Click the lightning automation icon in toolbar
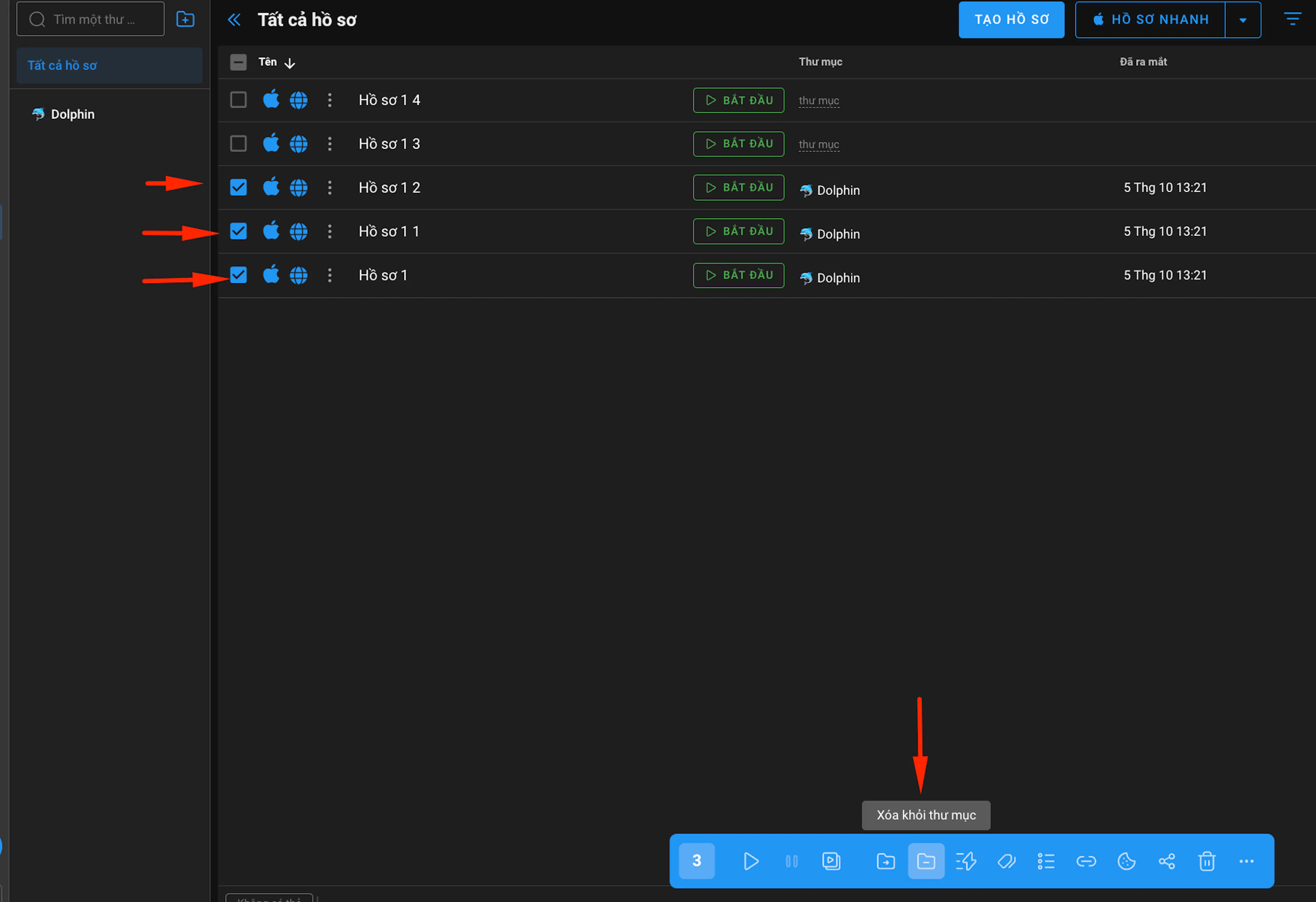 click(x=966, y=861)
